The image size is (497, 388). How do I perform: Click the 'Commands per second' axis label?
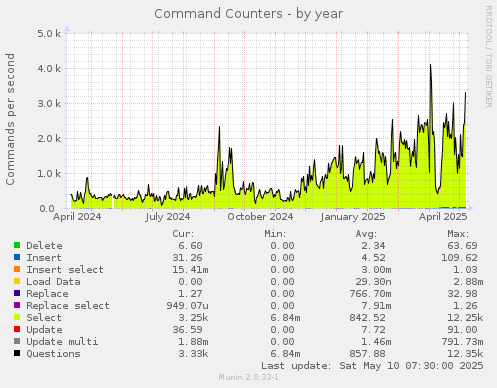coord(10,119)
